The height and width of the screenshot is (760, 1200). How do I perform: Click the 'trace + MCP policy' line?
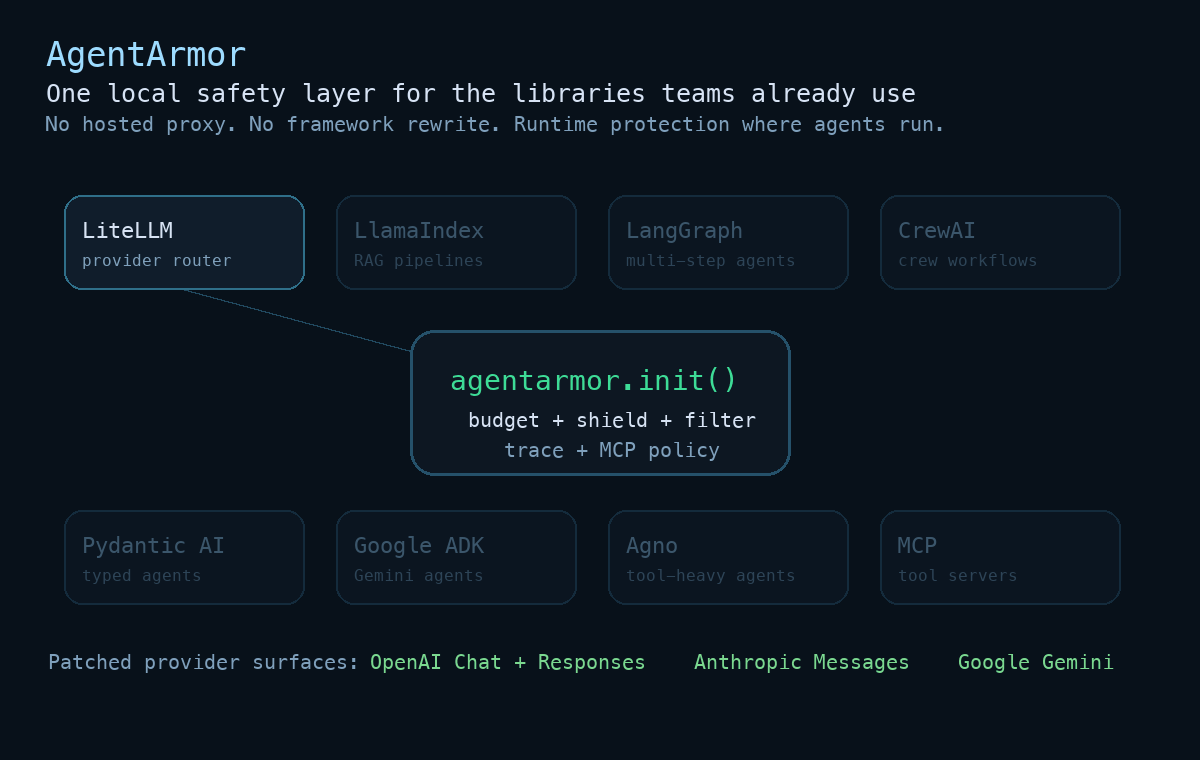(612, 450)
